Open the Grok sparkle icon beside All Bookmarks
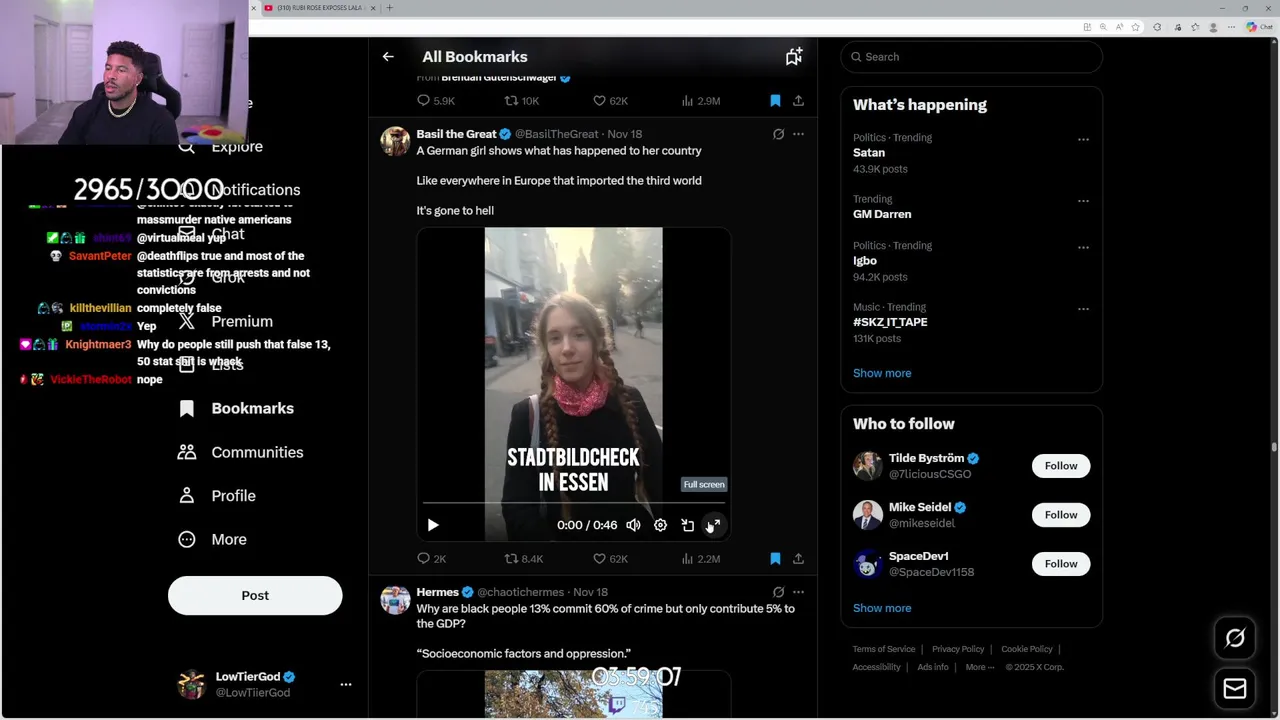The width and height of the screenshot is (1280, 720). tap(793, 57)
